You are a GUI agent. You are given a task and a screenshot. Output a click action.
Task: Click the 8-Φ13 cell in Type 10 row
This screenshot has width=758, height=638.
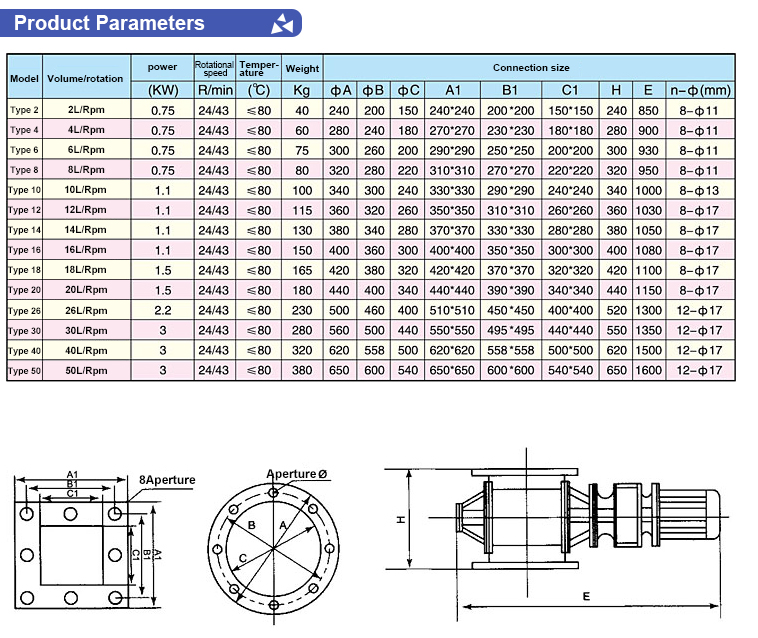(x=699, y=190)
